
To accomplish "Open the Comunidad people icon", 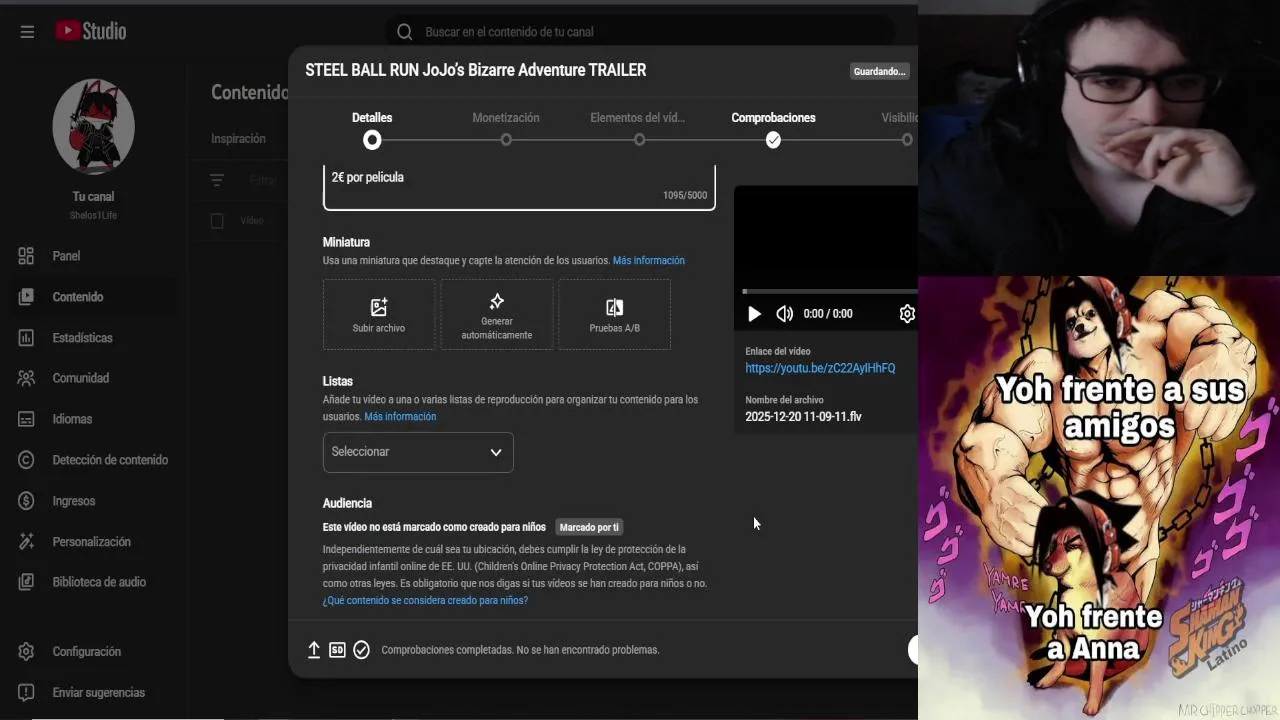I will pos(27,378).
